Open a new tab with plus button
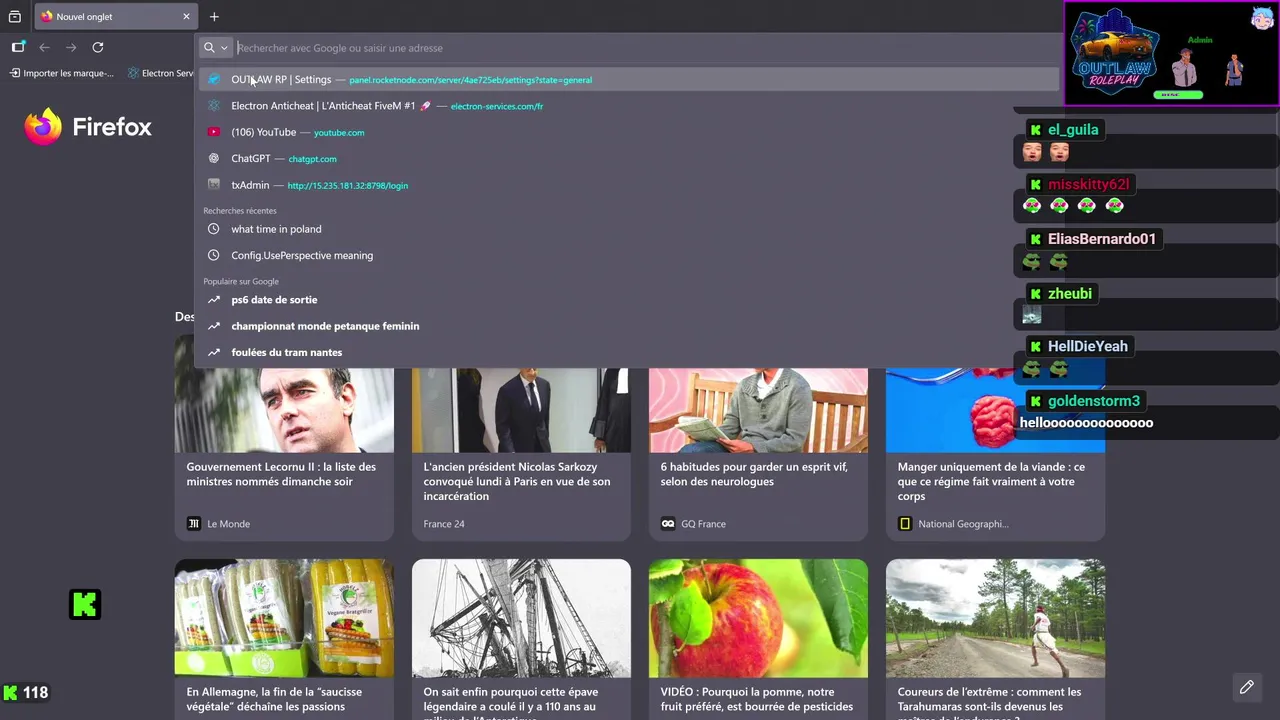This screenshot has width=1280, height=720. [x=214, y=17]
